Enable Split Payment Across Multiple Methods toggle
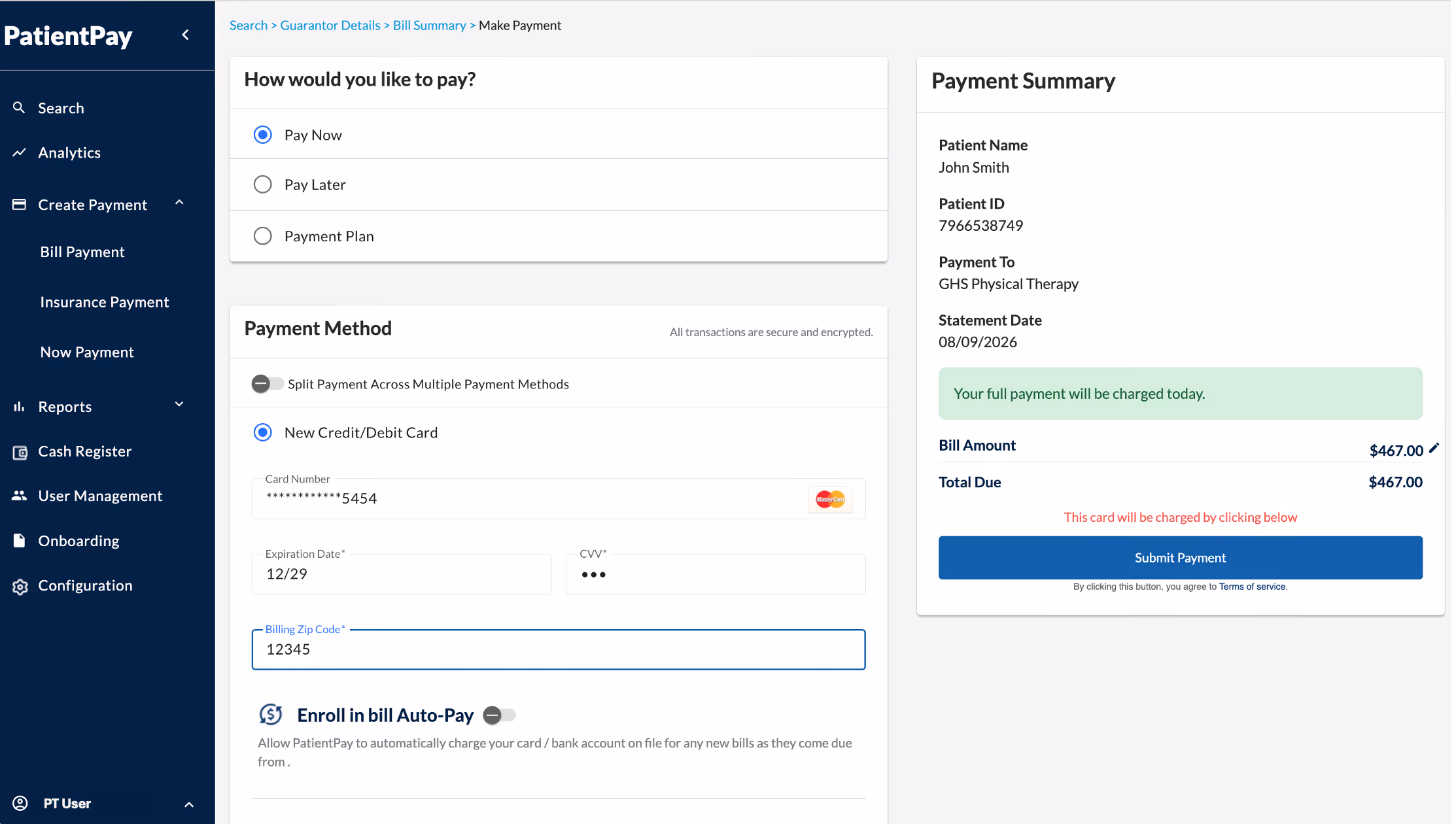 268,384
